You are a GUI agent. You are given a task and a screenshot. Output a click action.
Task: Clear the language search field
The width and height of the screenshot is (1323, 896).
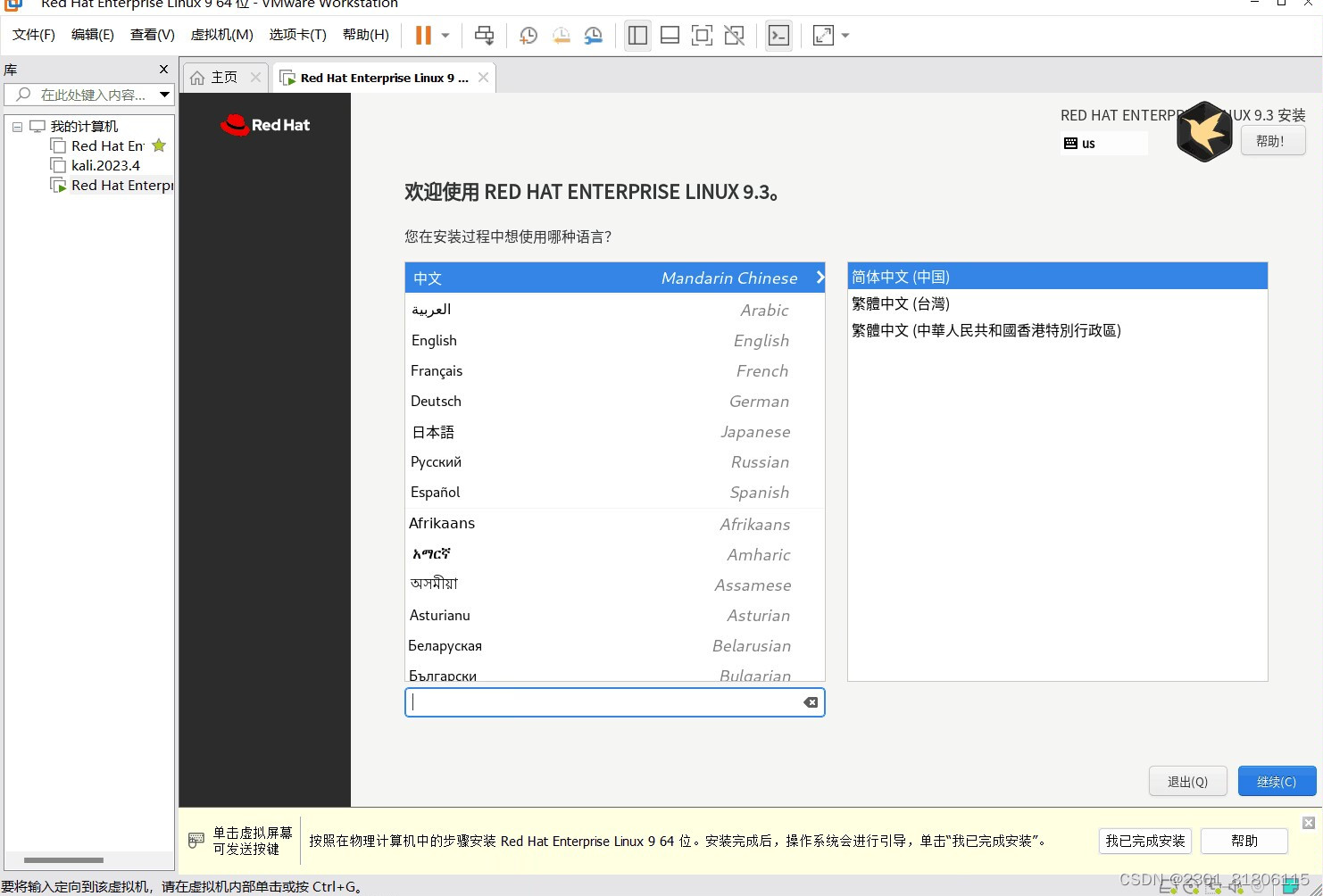pyautogui.click(x=811, y=702)
